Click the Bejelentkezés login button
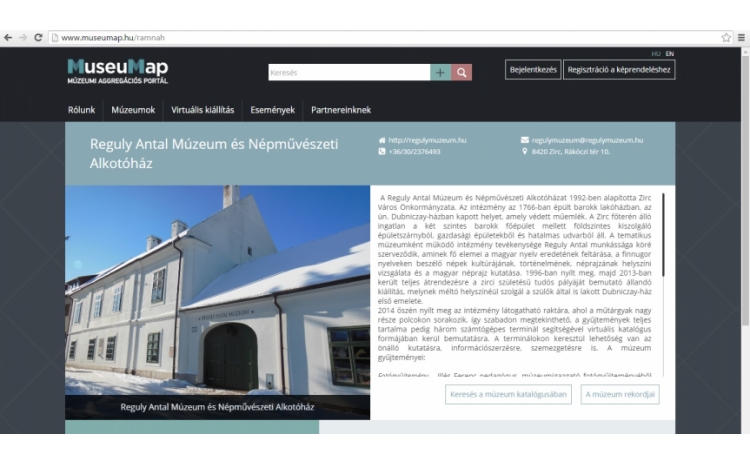750x465 pixels. (533, 70)
